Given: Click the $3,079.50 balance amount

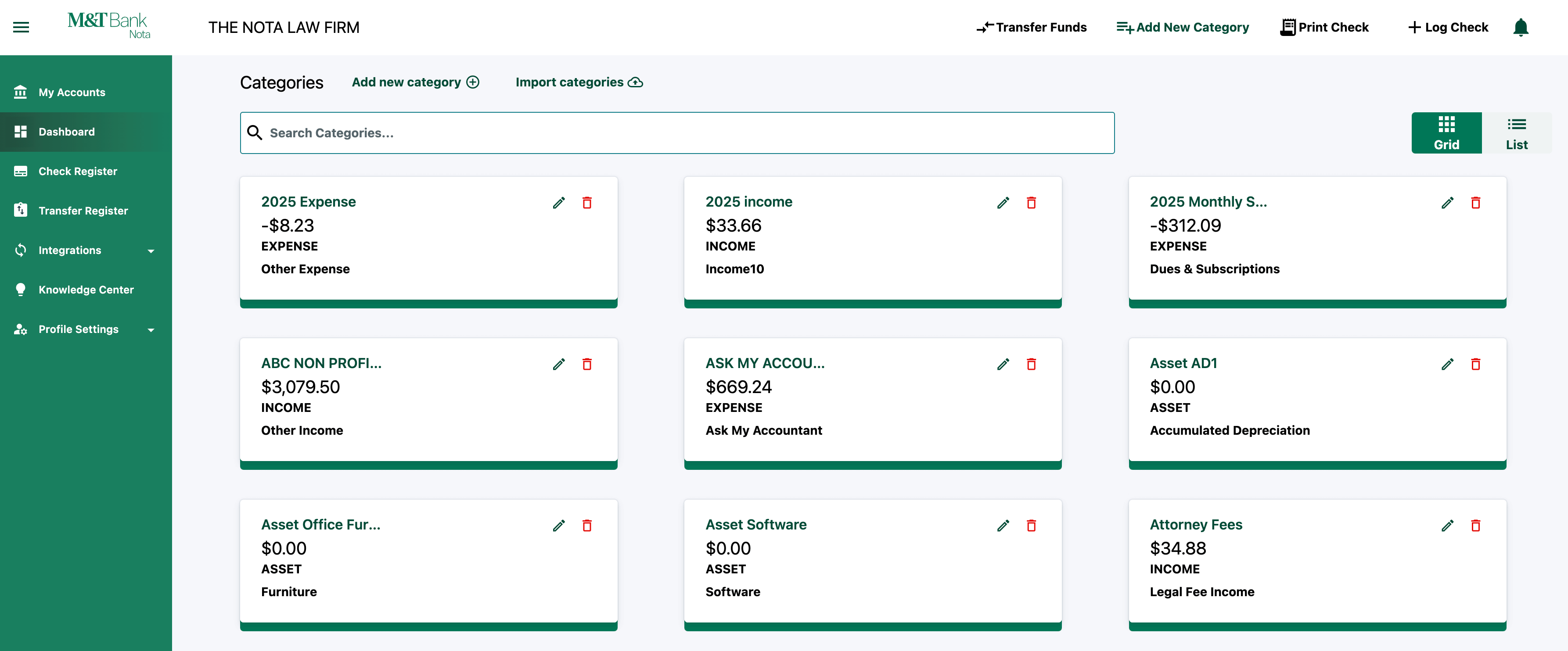Looking at the screenshot, I should tap(301, 387).
